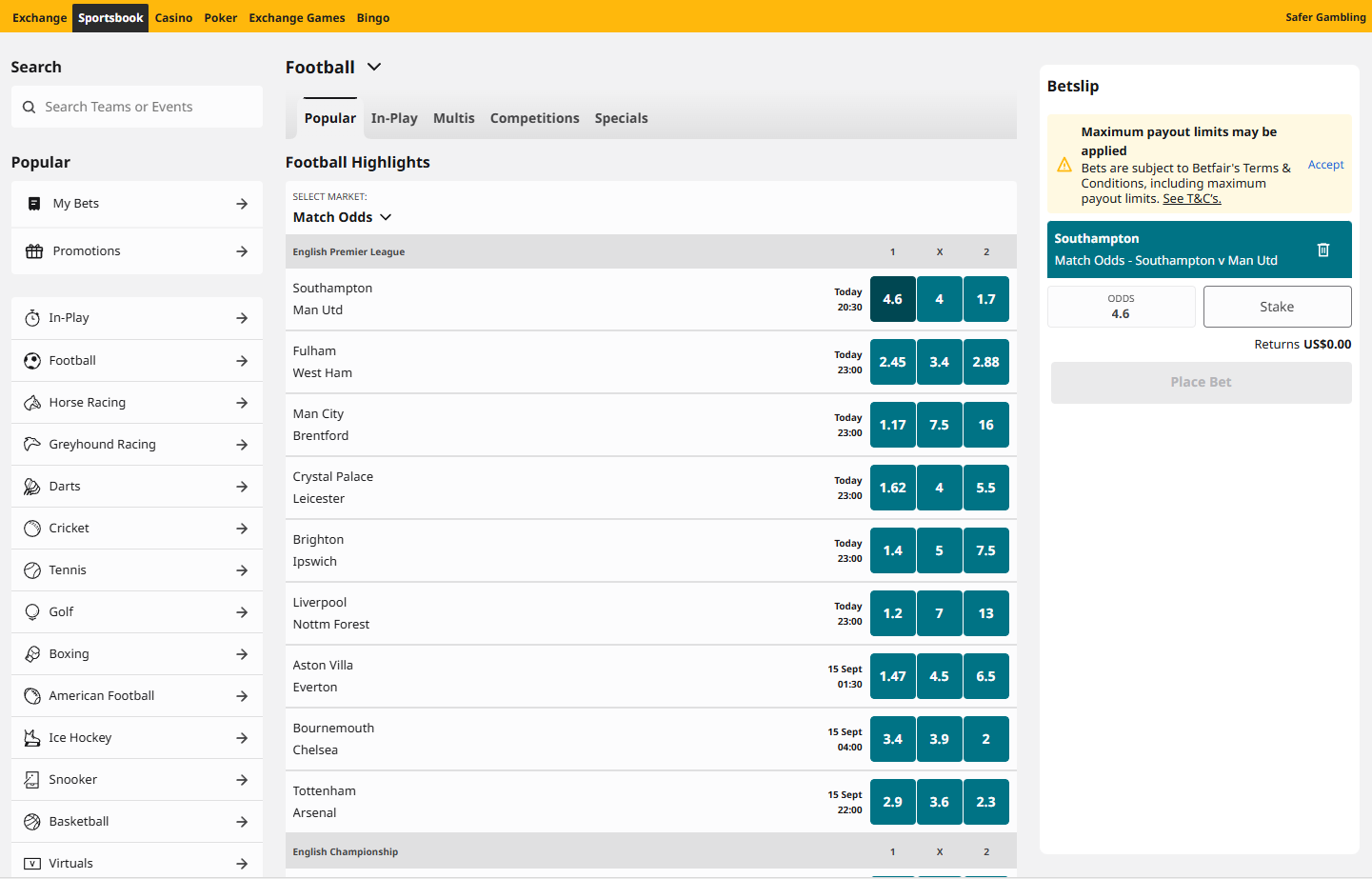This screenshot has width=1372, height=879.
Task: Click the Boxing glove icon
Action: coord(32,654)
